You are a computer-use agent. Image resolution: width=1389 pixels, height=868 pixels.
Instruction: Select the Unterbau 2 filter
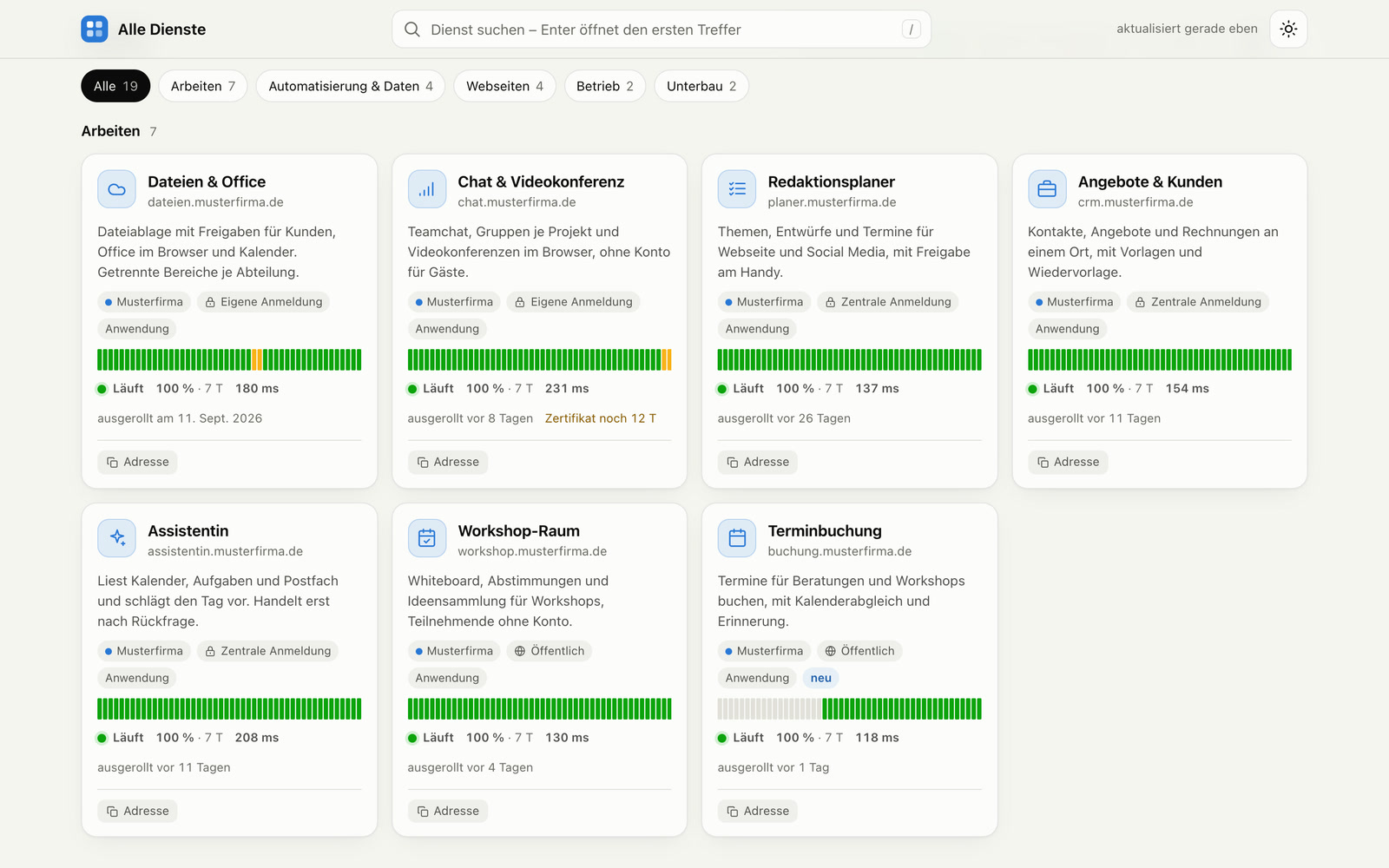(x=701, y=86)
